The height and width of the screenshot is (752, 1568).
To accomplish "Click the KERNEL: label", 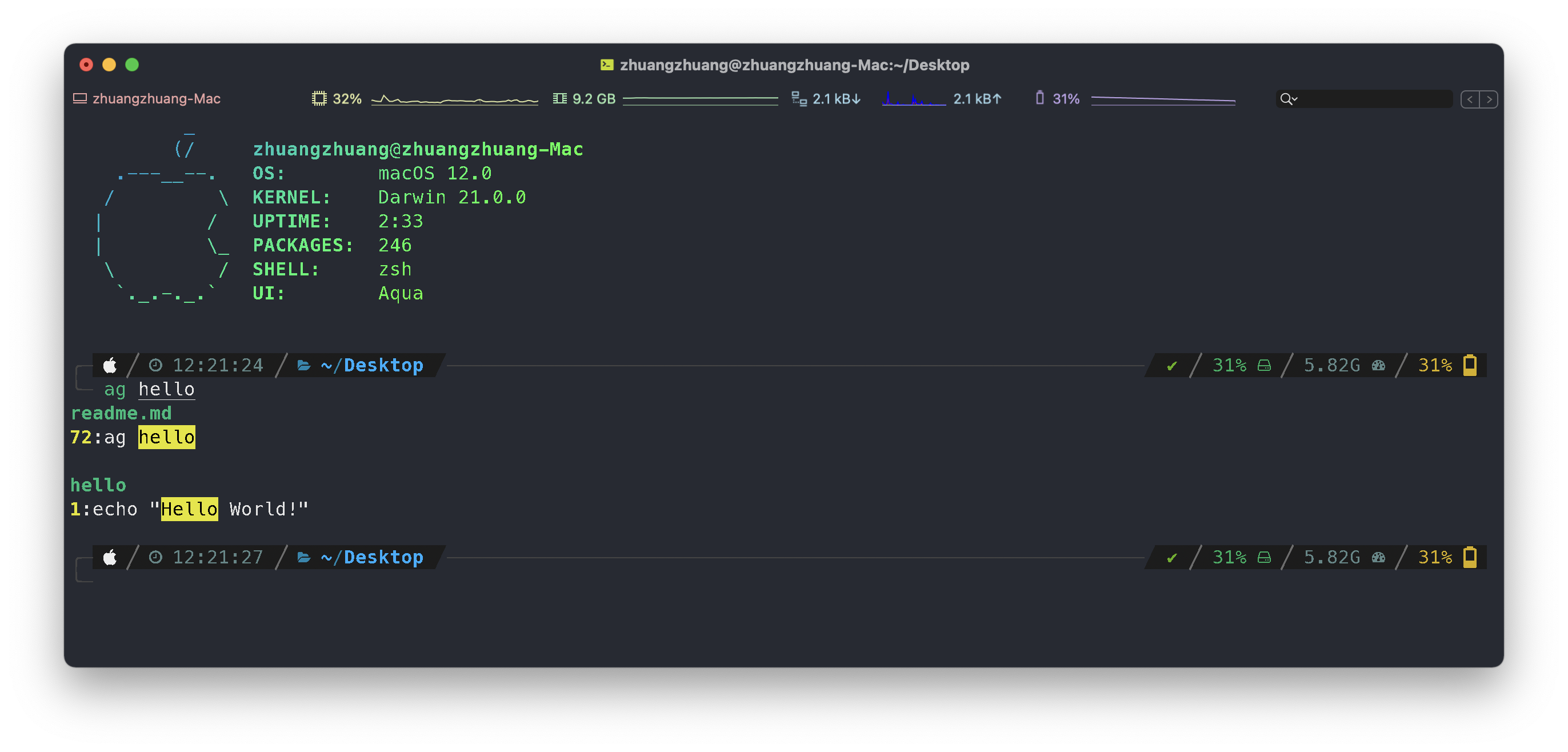I will coord(291,197).
